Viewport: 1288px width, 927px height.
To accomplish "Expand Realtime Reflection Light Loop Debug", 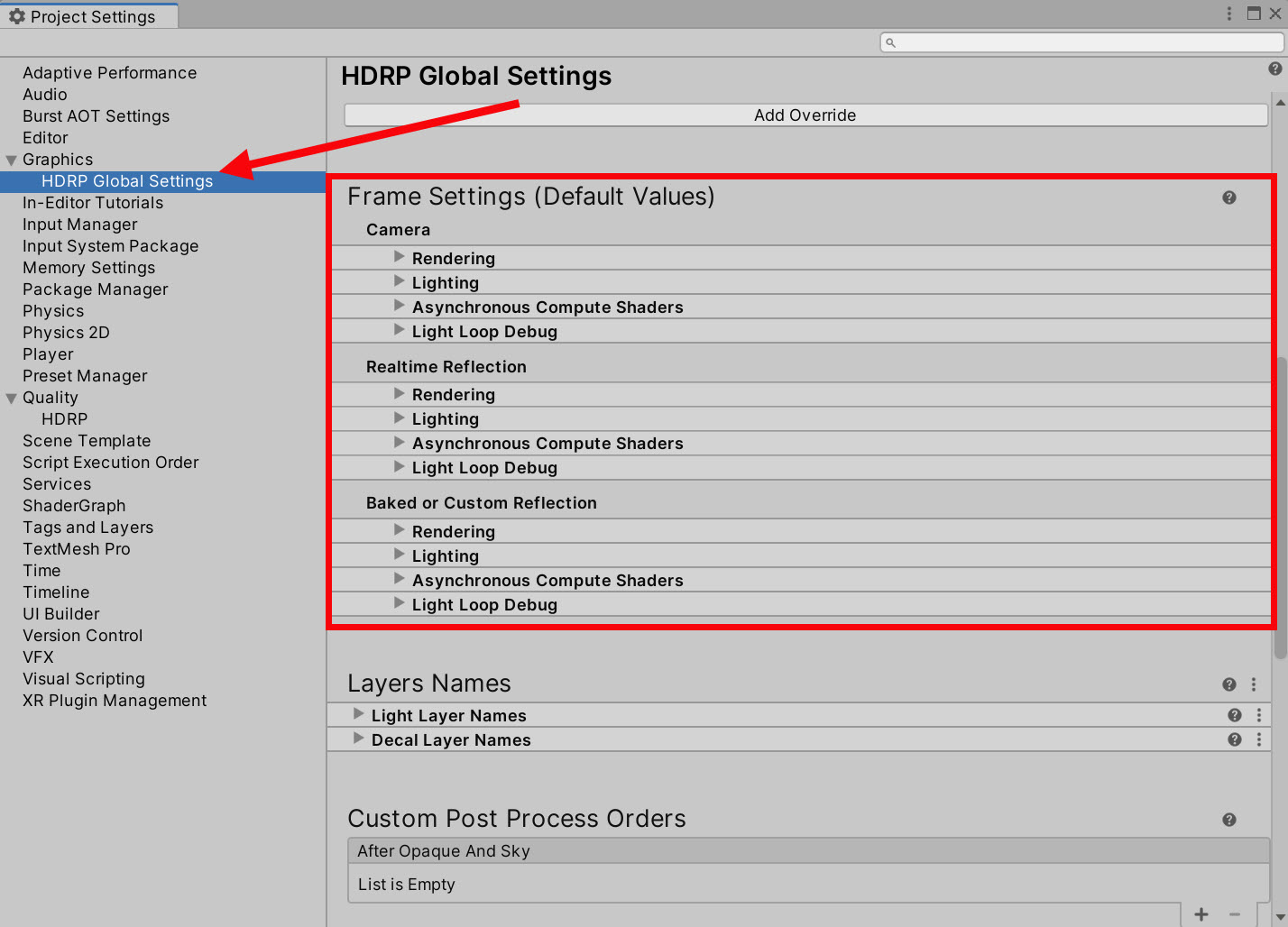I will click(x=399, y=466).
